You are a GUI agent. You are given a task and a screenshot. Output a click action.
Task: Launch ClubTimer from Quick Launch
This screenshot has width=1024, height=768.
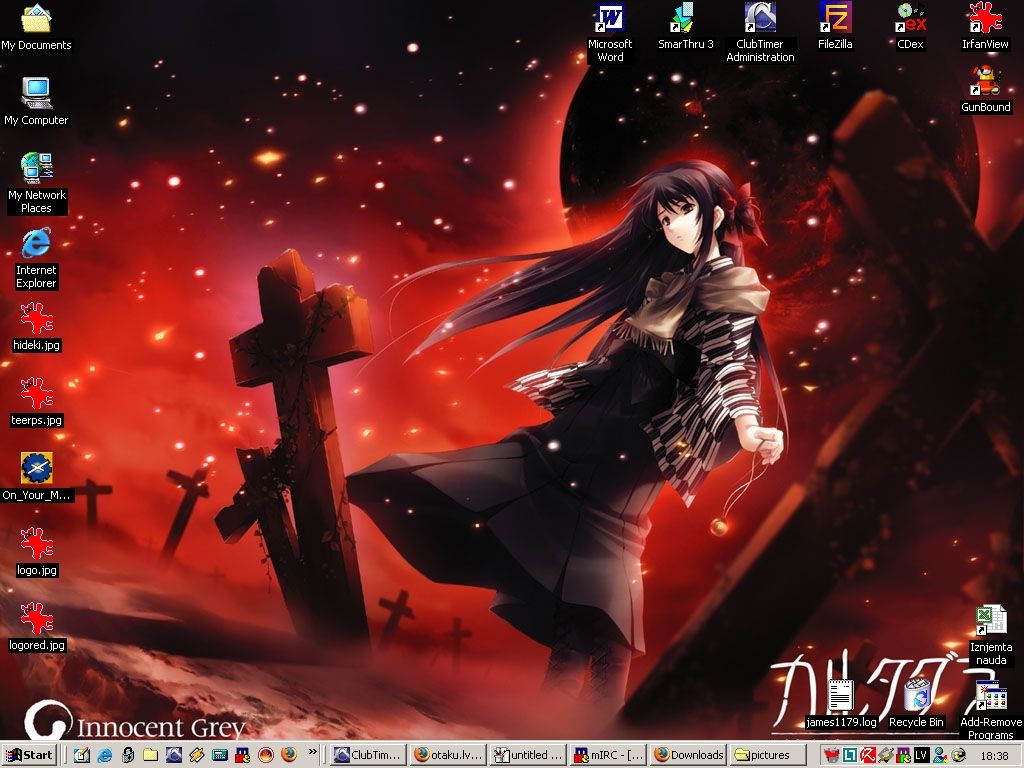click(x=174, y=756)
